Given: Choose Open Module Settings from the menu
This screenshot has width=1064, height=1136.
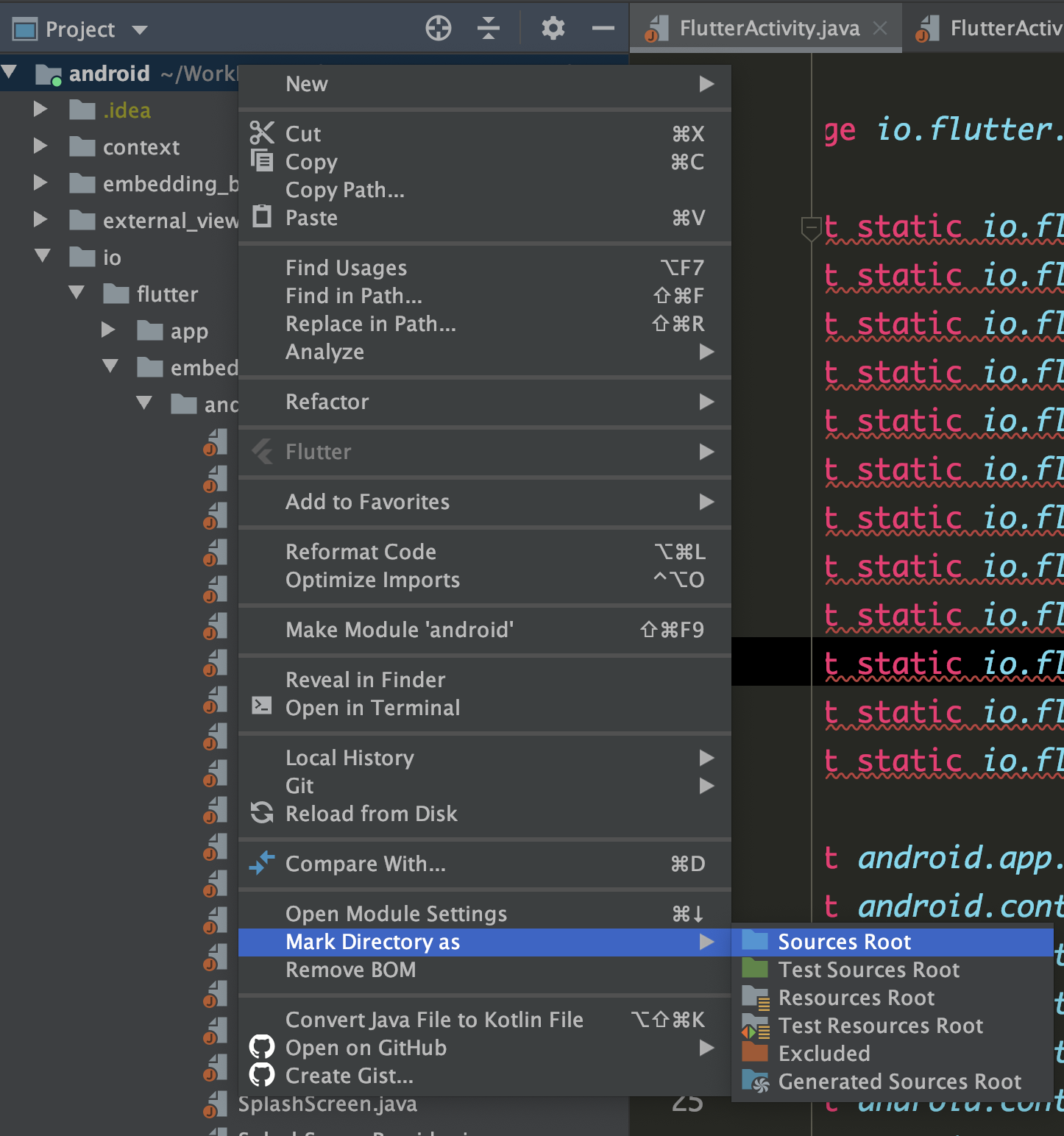Looking at the screenshot, I should [396, 913].
